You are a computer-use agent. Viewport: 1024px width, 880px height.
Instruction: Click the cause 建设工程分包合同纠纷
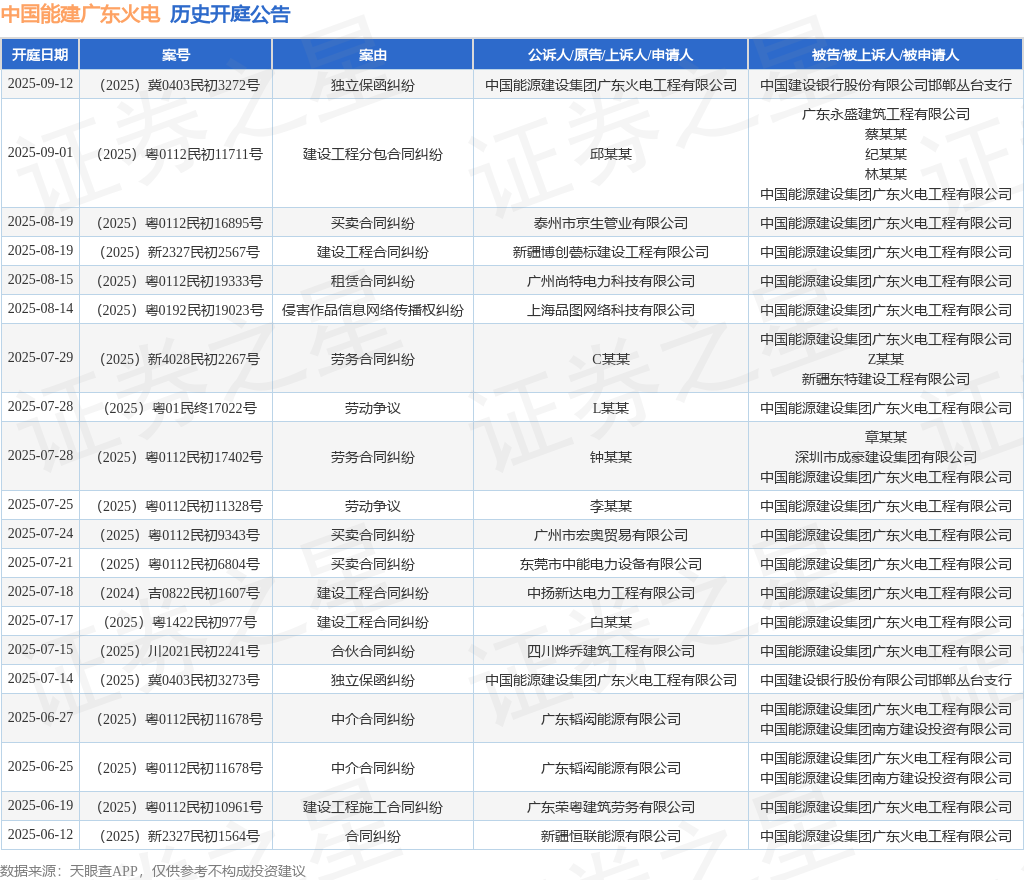pyautogui.click(x=372, y=154)
